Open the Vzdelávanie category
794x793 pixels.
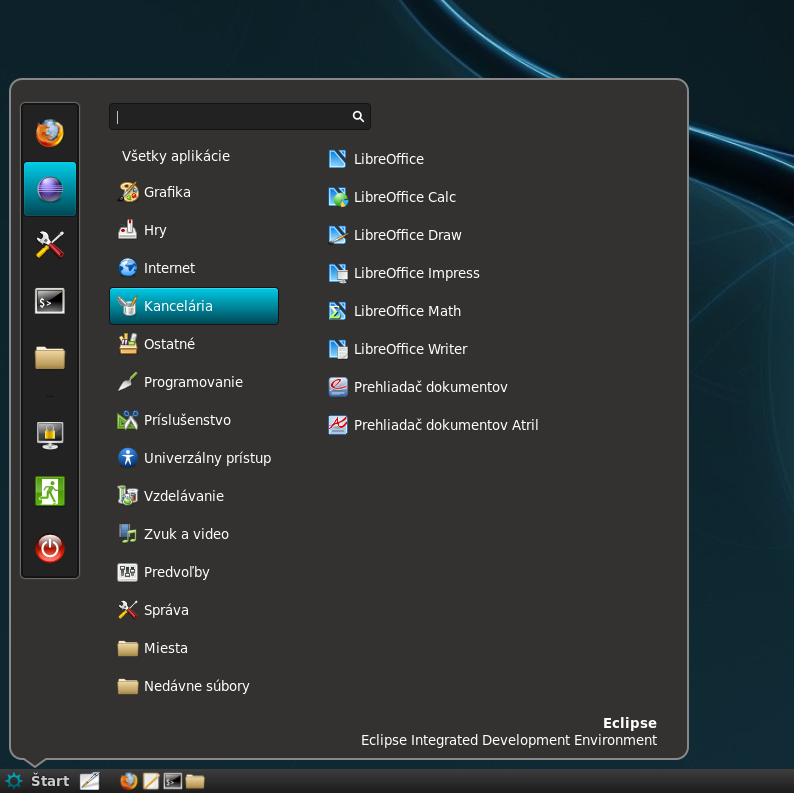194,496
